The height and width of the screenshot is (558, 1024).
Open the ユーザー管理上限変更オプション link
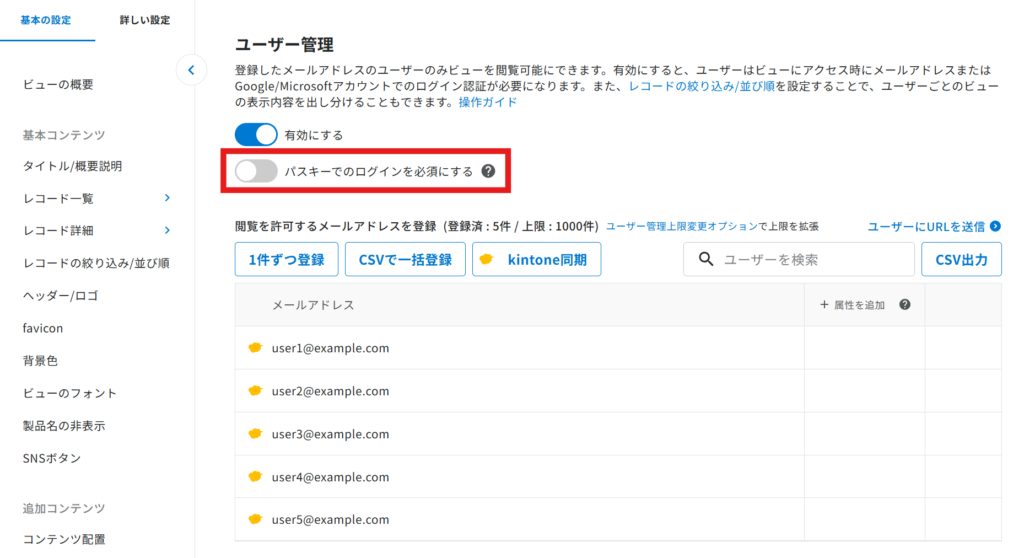point(682,226)
